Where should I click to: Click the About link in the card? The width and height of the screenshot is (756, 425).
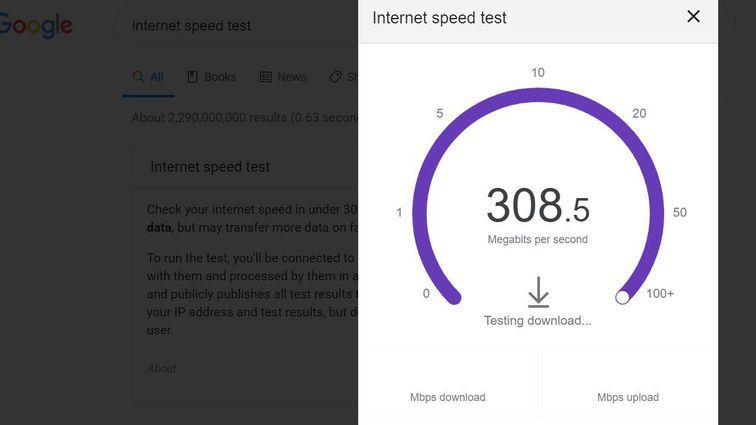click(161, 368)
